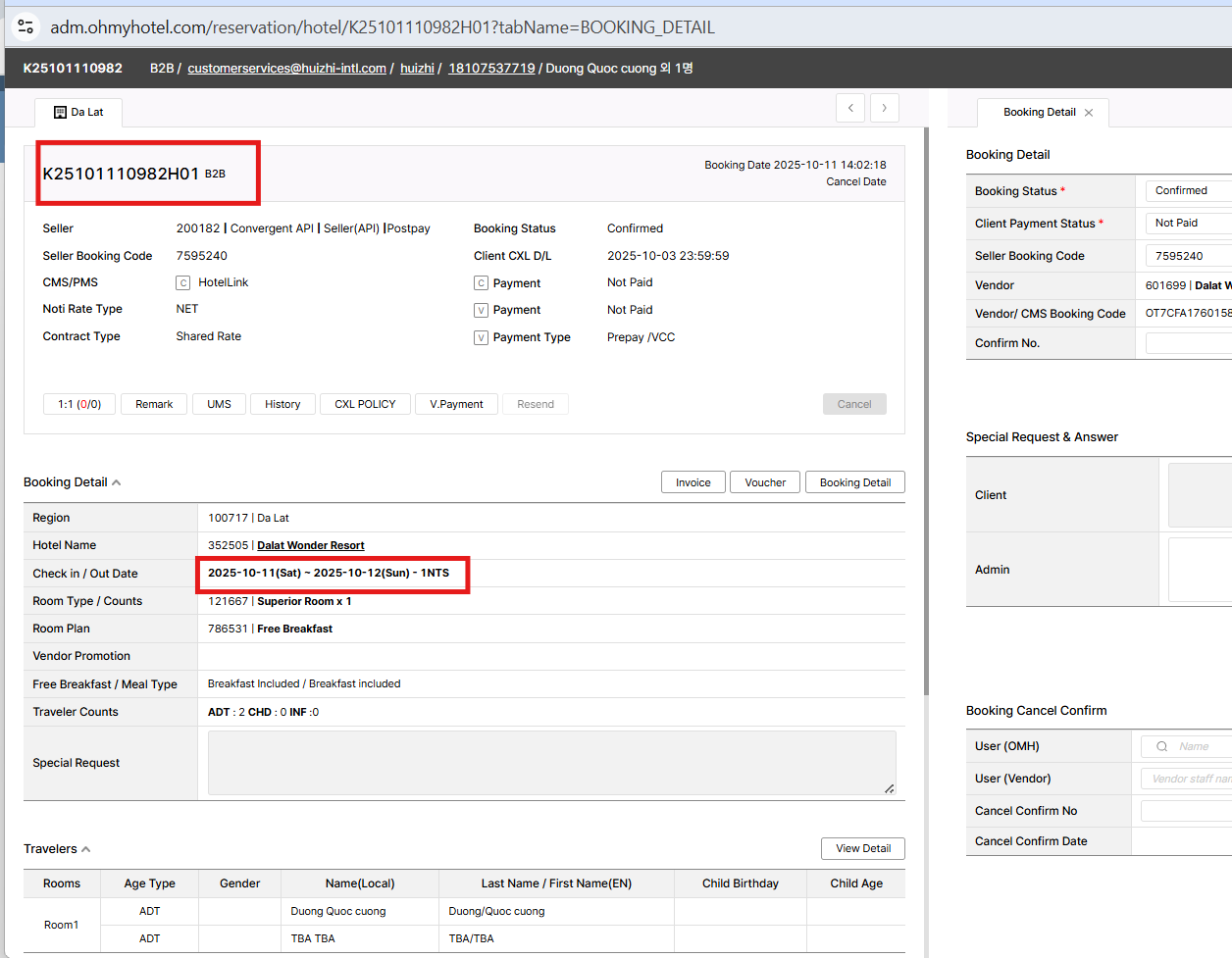Close the Booking Detail side tab
The height and width of the screenshot is (958, 1232).
click(1089, 113)
